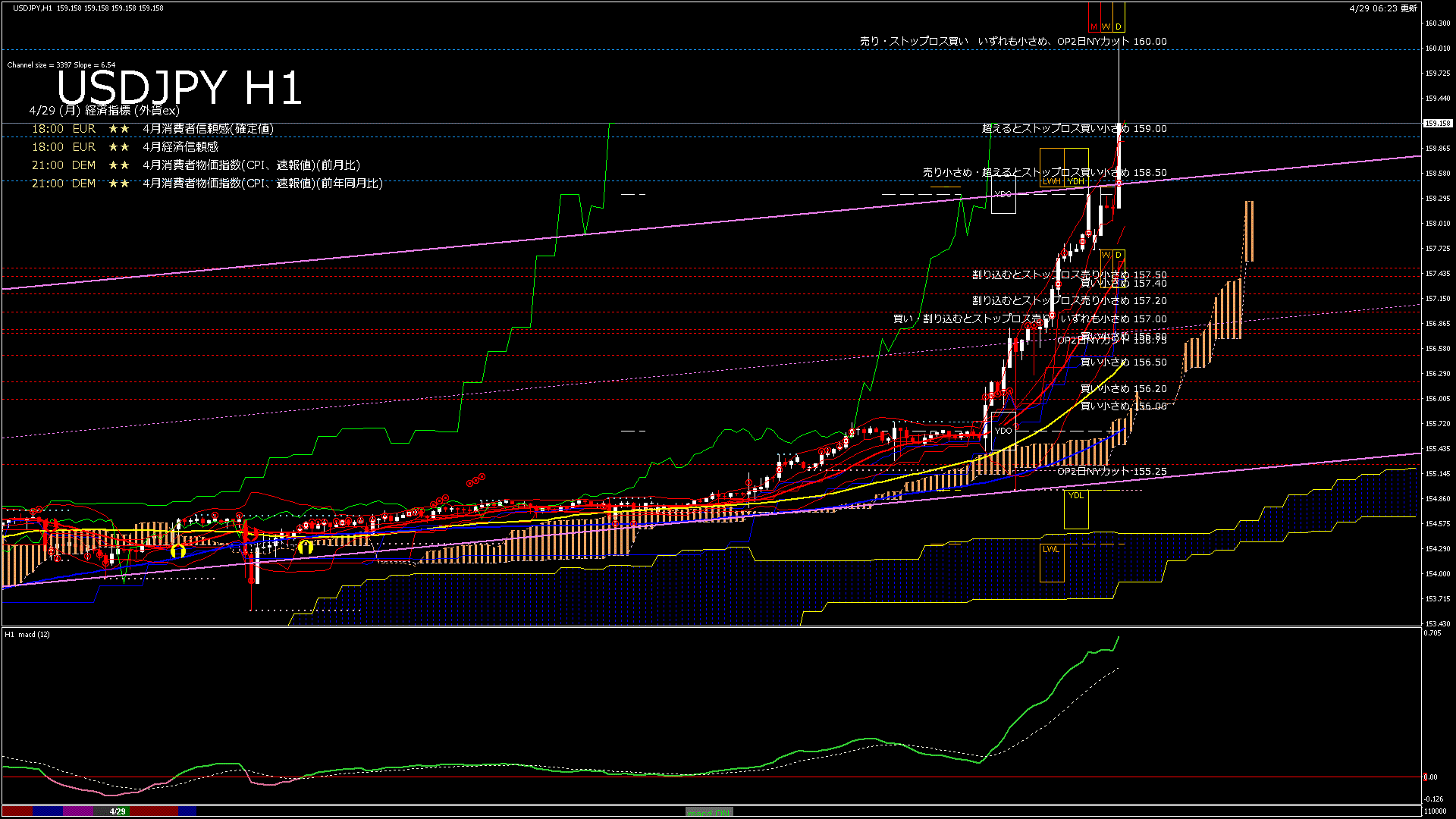Viewport: 1456px width, 819px height.
Task: Click the 4/29 06:23 update timestamp
Action: click(1382, 8)
